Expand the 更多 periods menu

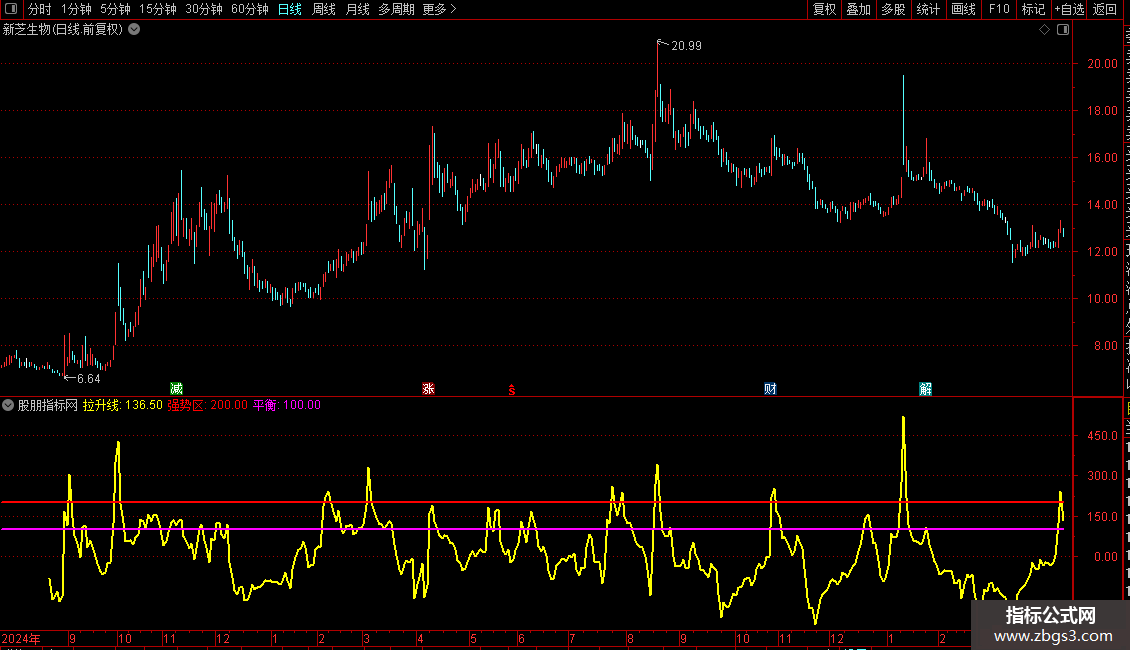440,9
